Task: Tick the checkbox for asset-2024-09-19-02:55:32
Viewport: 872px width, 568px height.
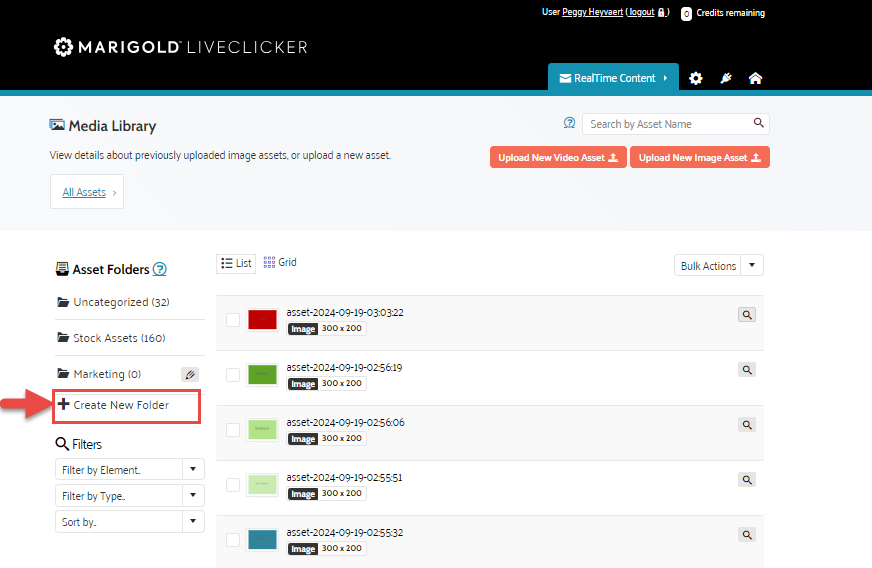Action: click(x=233, y=539)
